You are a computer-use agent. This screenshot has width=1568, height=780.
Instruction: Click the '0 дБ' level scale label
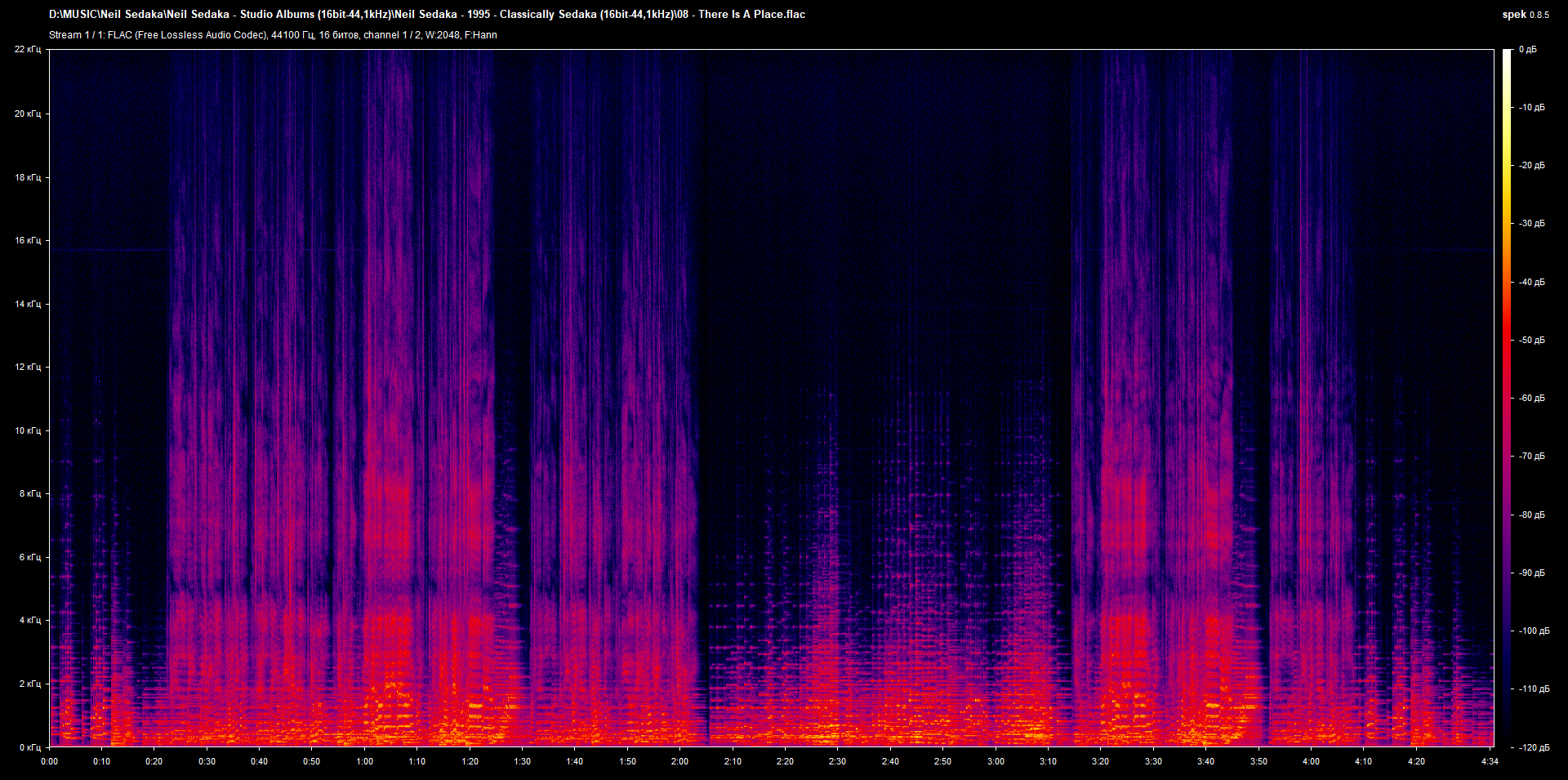[x=1528, y=50]
